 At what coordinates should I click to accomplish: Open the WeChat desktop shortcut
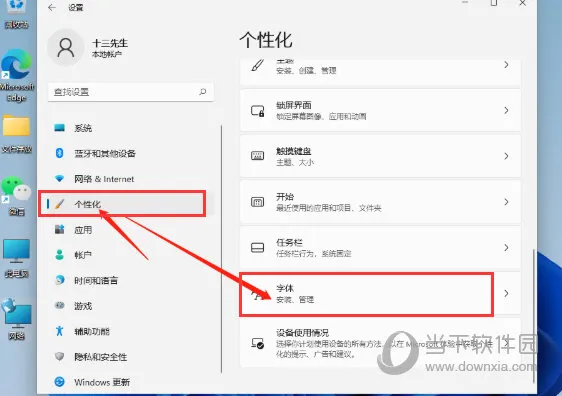pyautogui.click(x=16, y=196)
